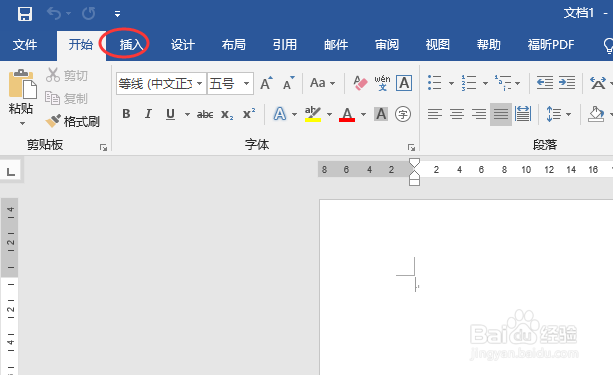This screenshot has width=613, height=375.
Task: Open the font size combo box 五号
Action: pyautogui.click(x=230, y=83)
